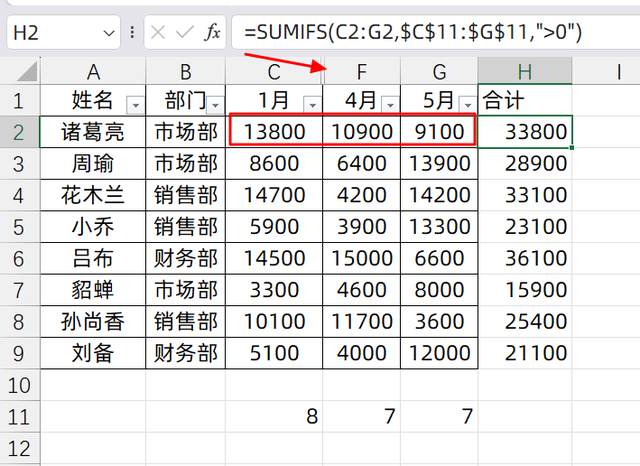The width and height of the screenshot is (640, 466).
Task: Select column A header
Action: (93, 72)
